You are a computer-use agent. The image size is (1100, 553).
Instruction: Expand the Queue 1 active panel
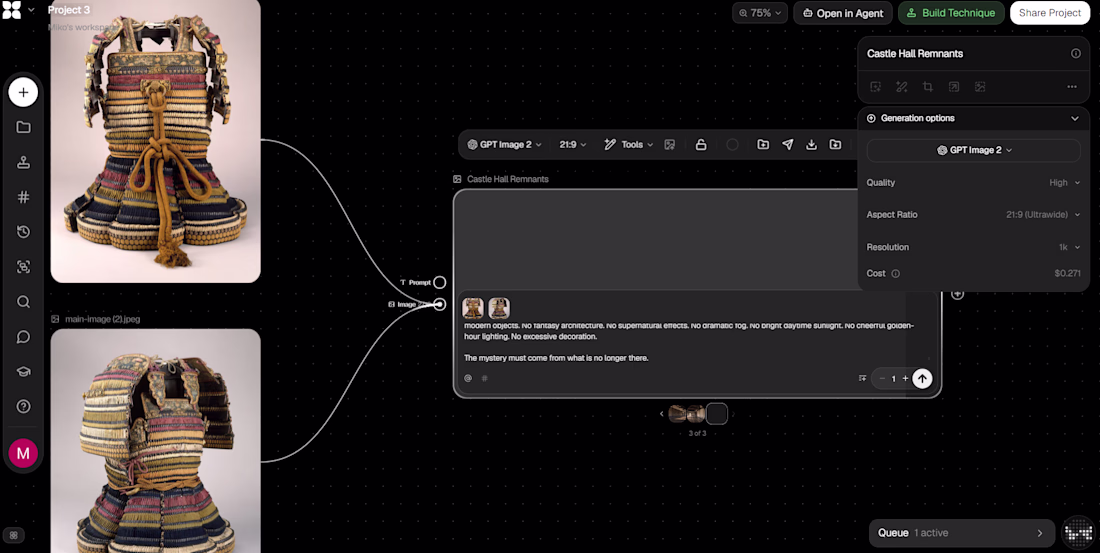[x=962, y=533]
